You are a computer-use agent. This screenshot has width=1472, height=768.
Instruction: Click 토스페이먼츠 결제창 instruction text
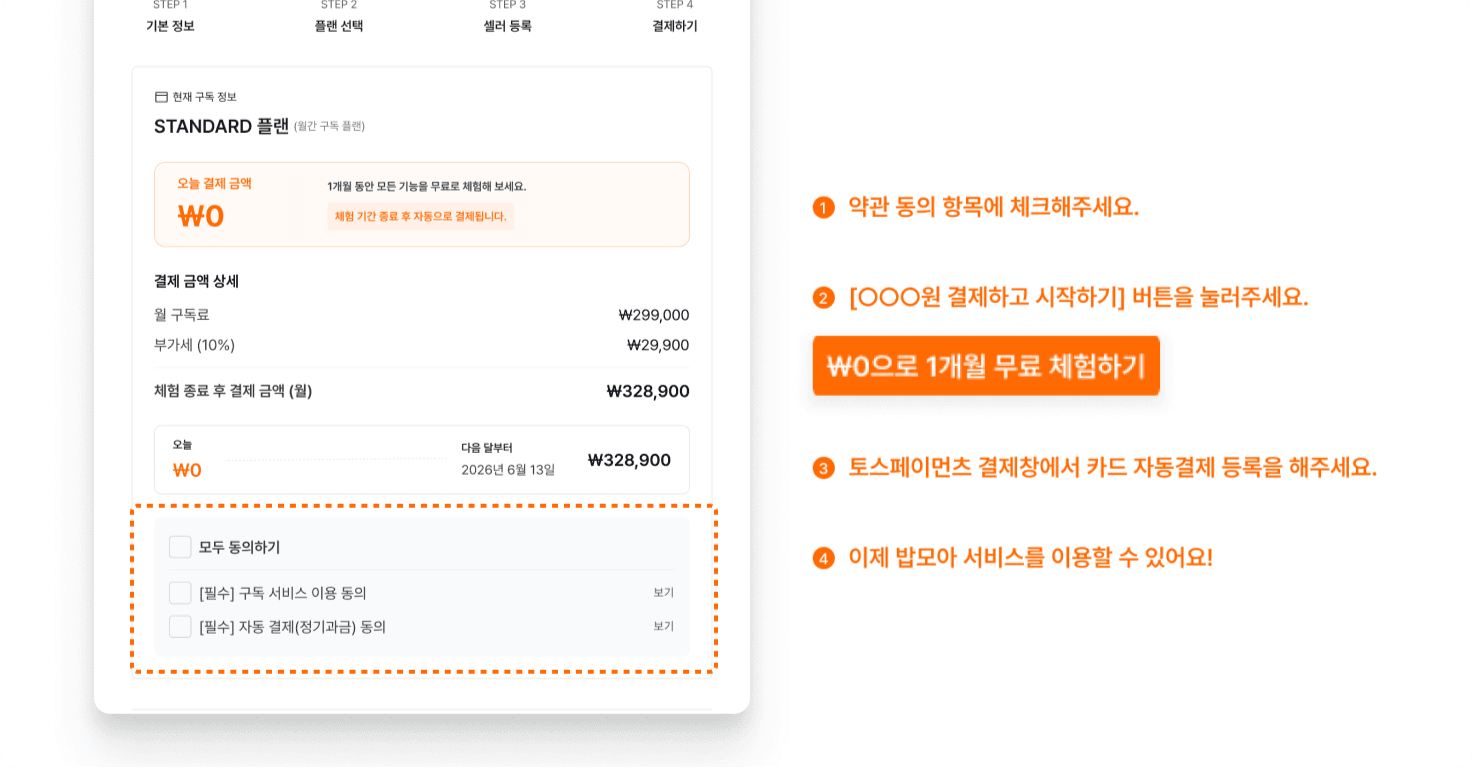tap(1113, 467)
